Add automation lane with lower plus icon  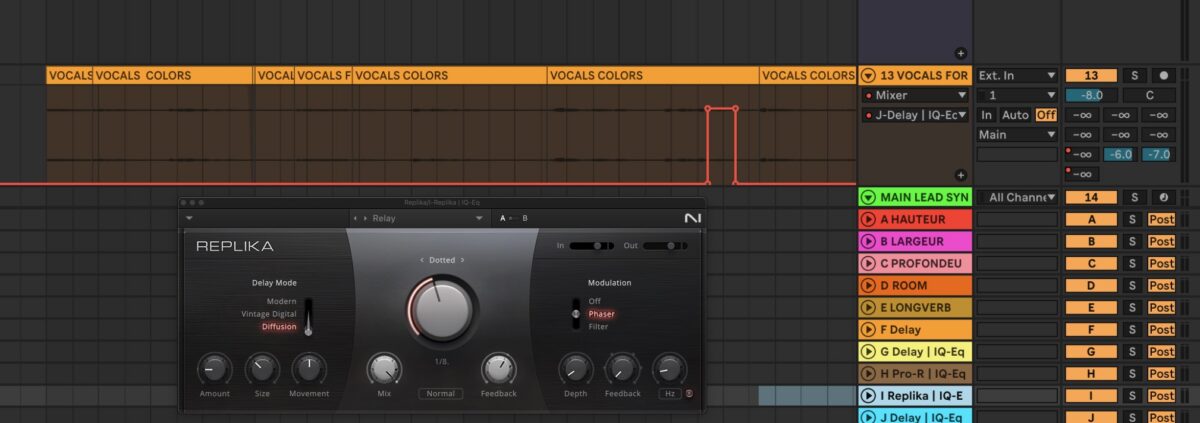pyautogui.click(x=960, y=175)
